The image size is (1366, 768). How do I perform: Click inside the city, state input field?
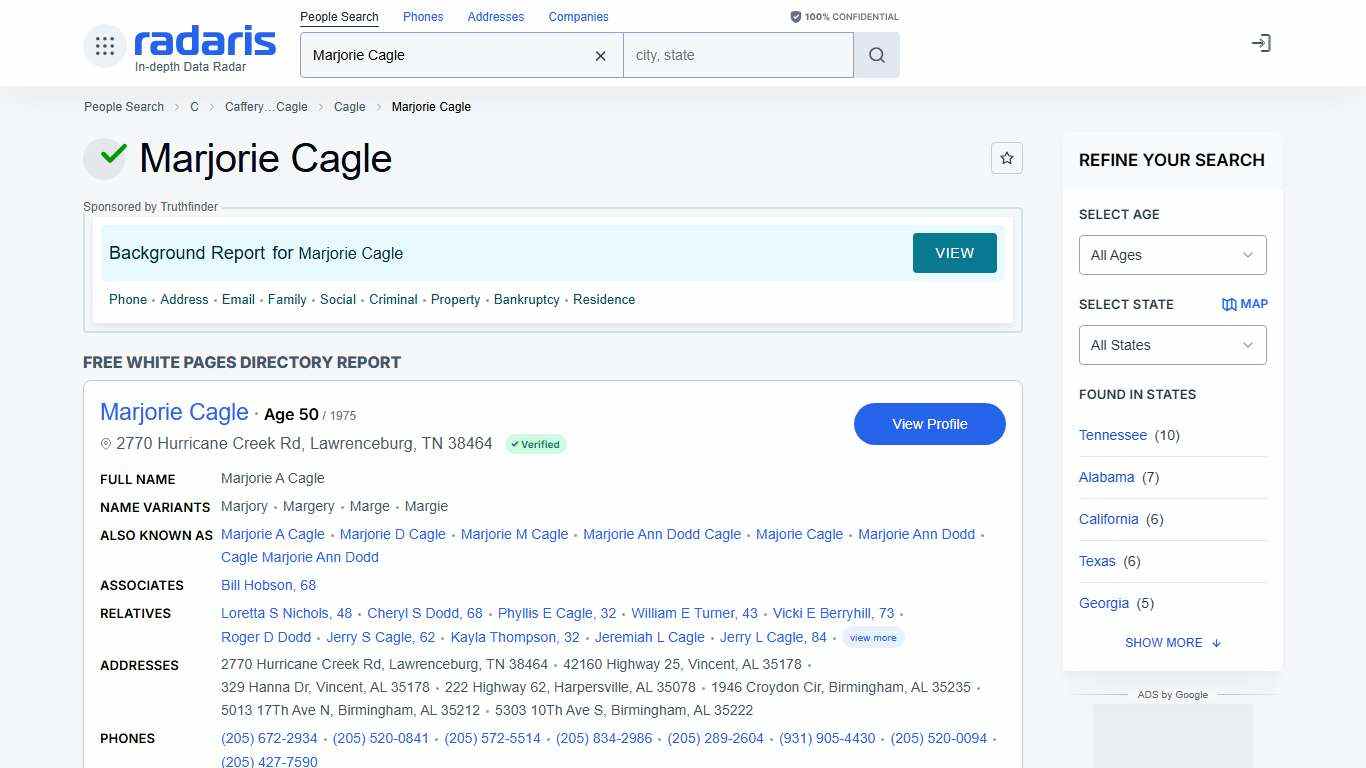[738, 55]
